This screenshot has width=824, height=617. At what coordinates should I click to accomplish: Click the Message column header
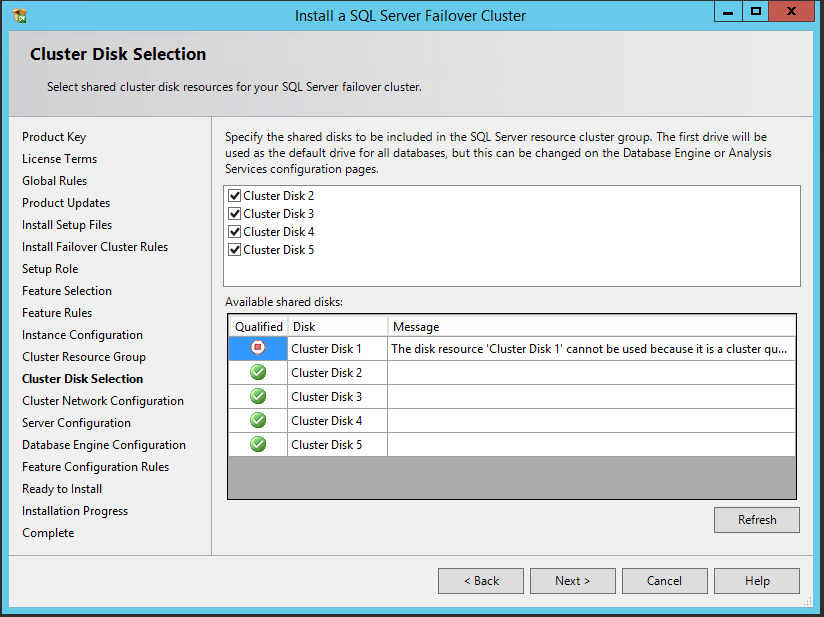pos(592,326)
